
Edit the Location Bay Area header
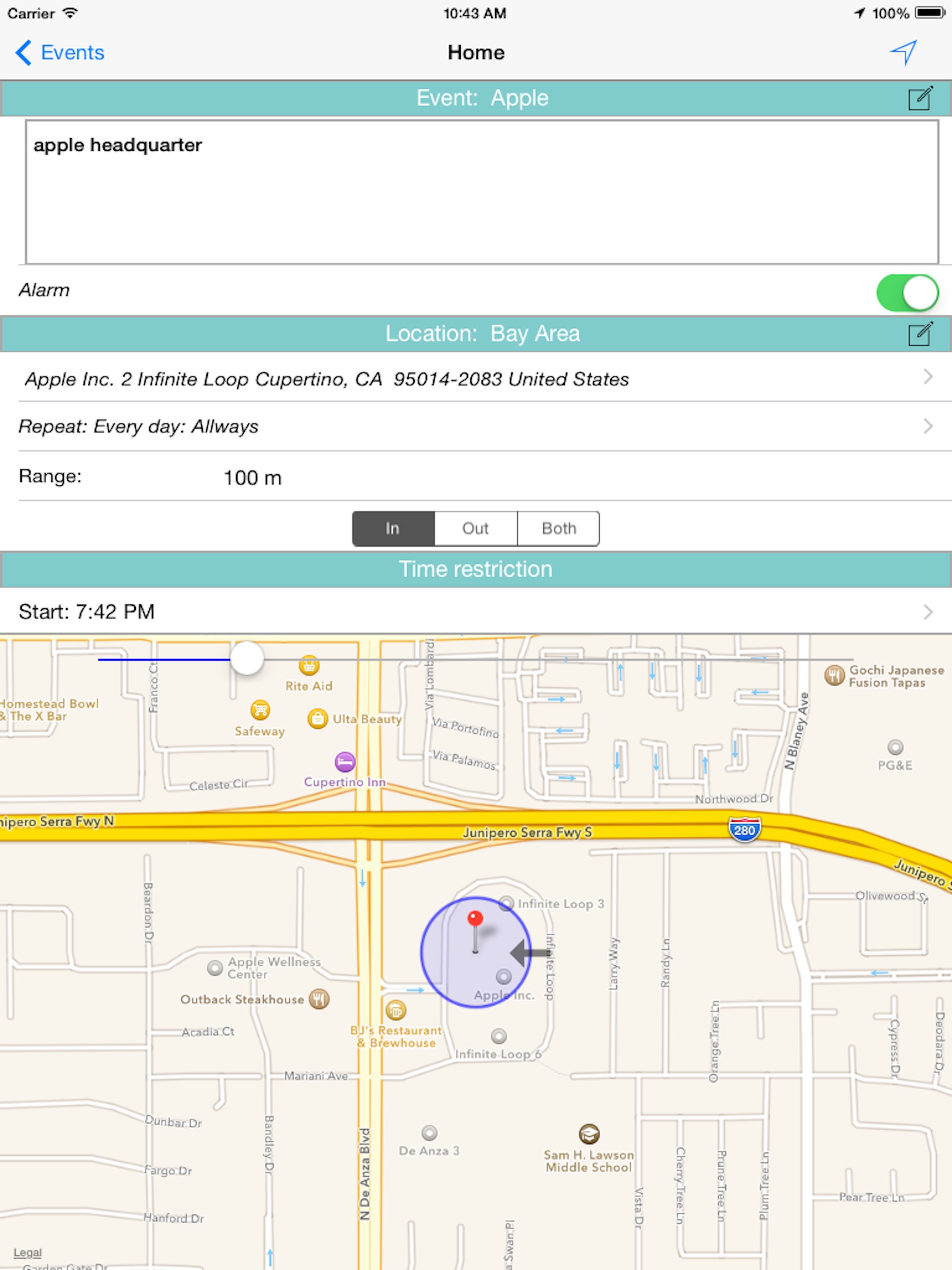[920, 334]
